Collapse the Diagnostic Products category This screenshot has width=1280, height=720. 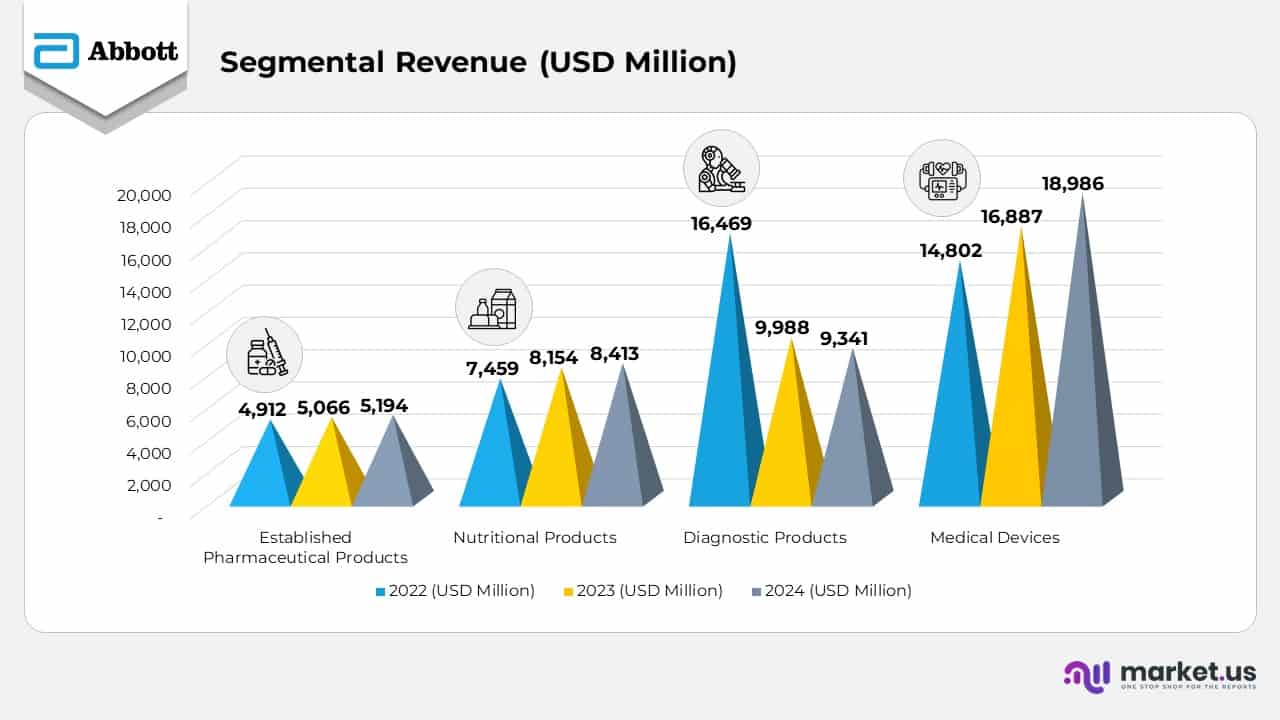click(765, 537)
